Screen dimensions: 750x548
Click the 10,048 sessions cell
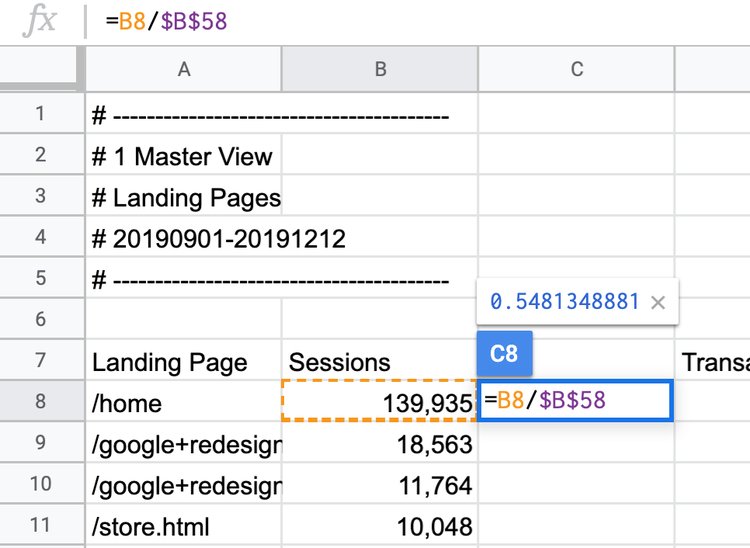pos(380,525)
